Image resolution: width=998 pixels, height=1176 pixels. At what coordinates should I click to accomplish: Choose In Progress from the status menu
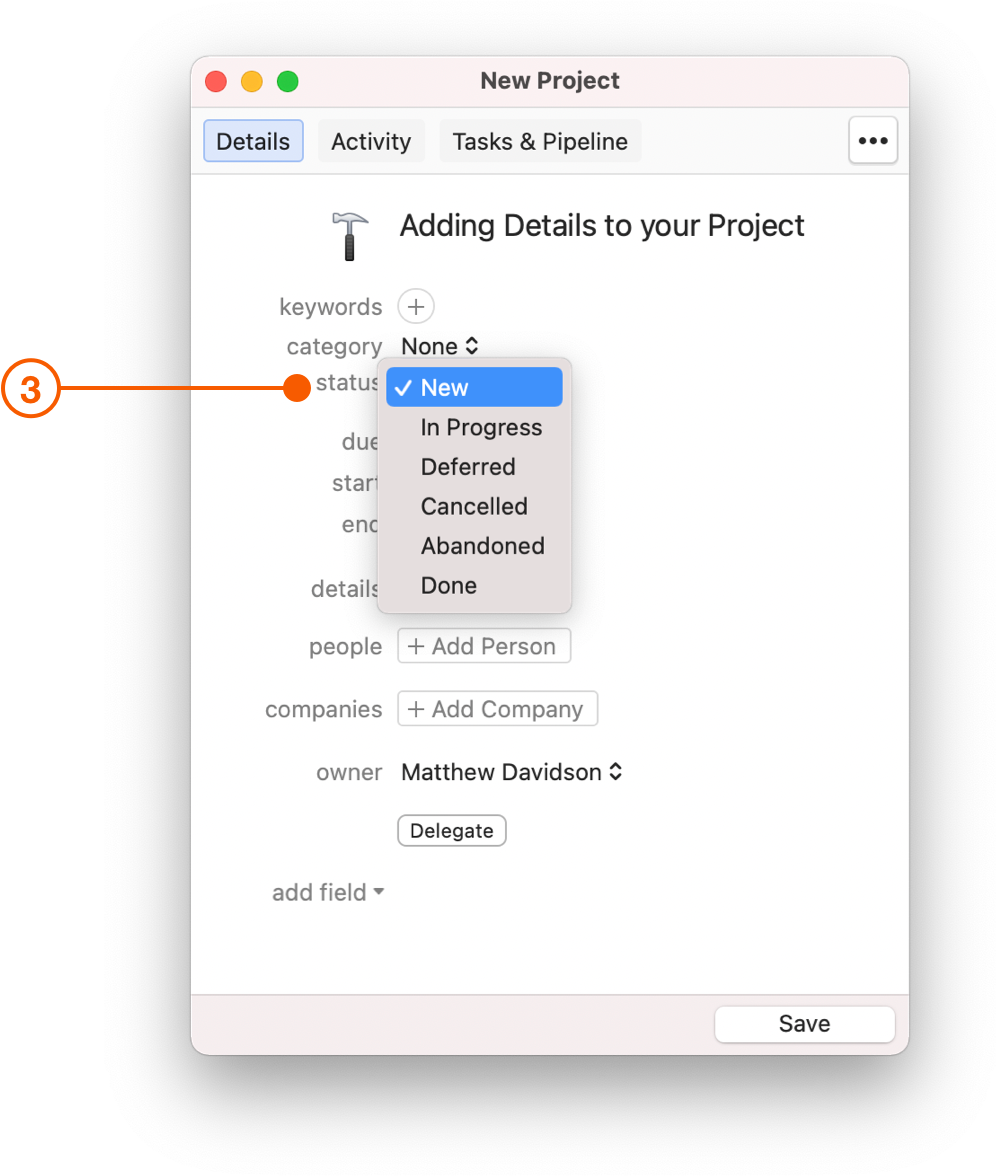(481, 427)
